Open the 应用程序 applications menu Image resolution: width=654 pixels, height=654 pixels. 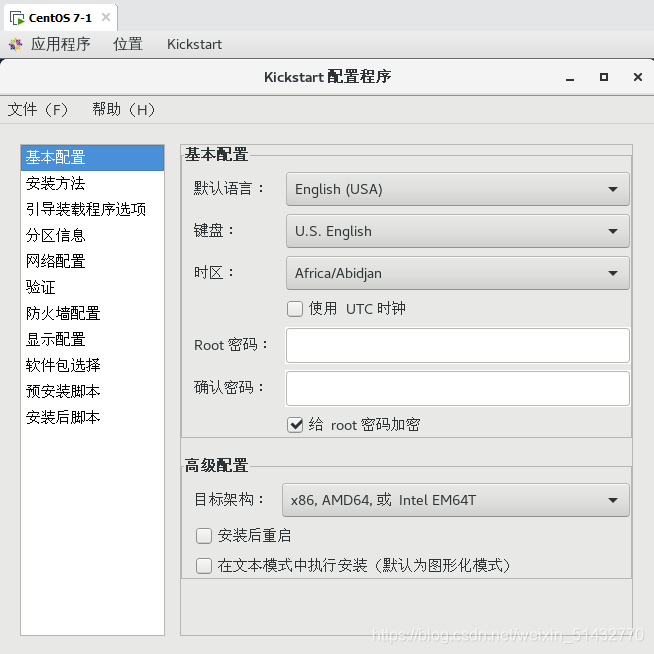tap(60, 44)
